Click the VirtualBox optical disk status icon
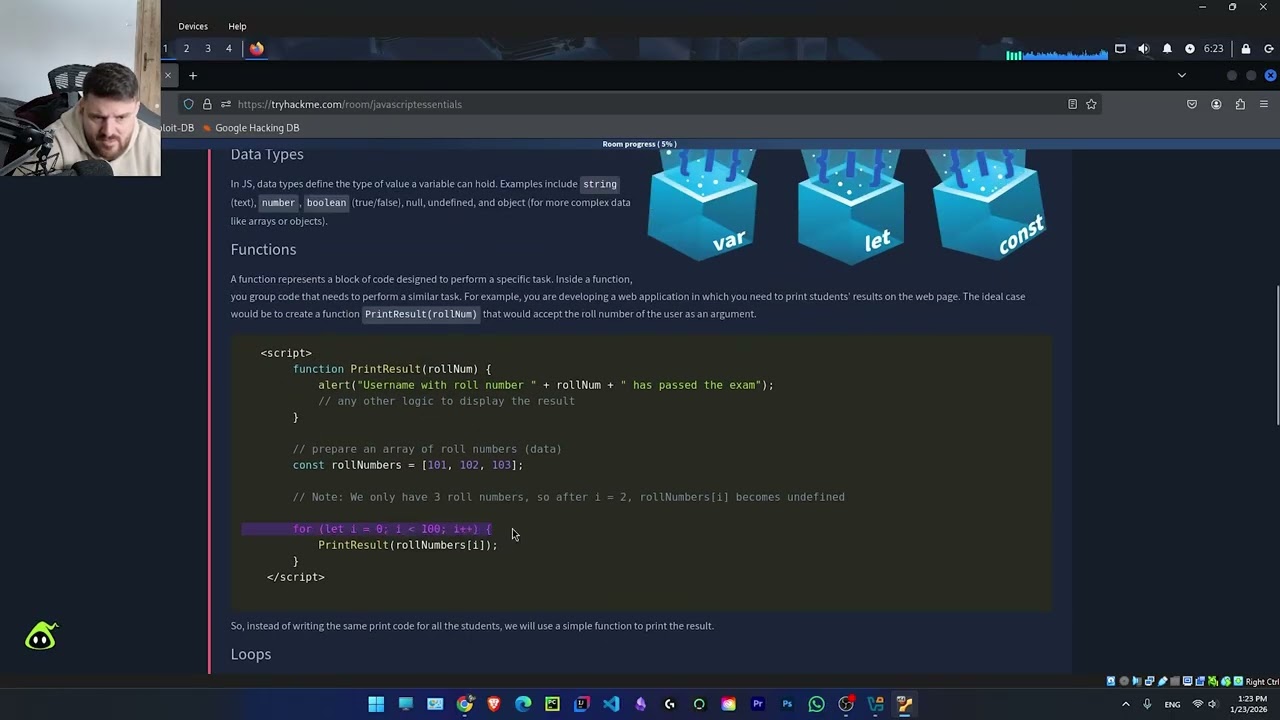 [1124, 681]
